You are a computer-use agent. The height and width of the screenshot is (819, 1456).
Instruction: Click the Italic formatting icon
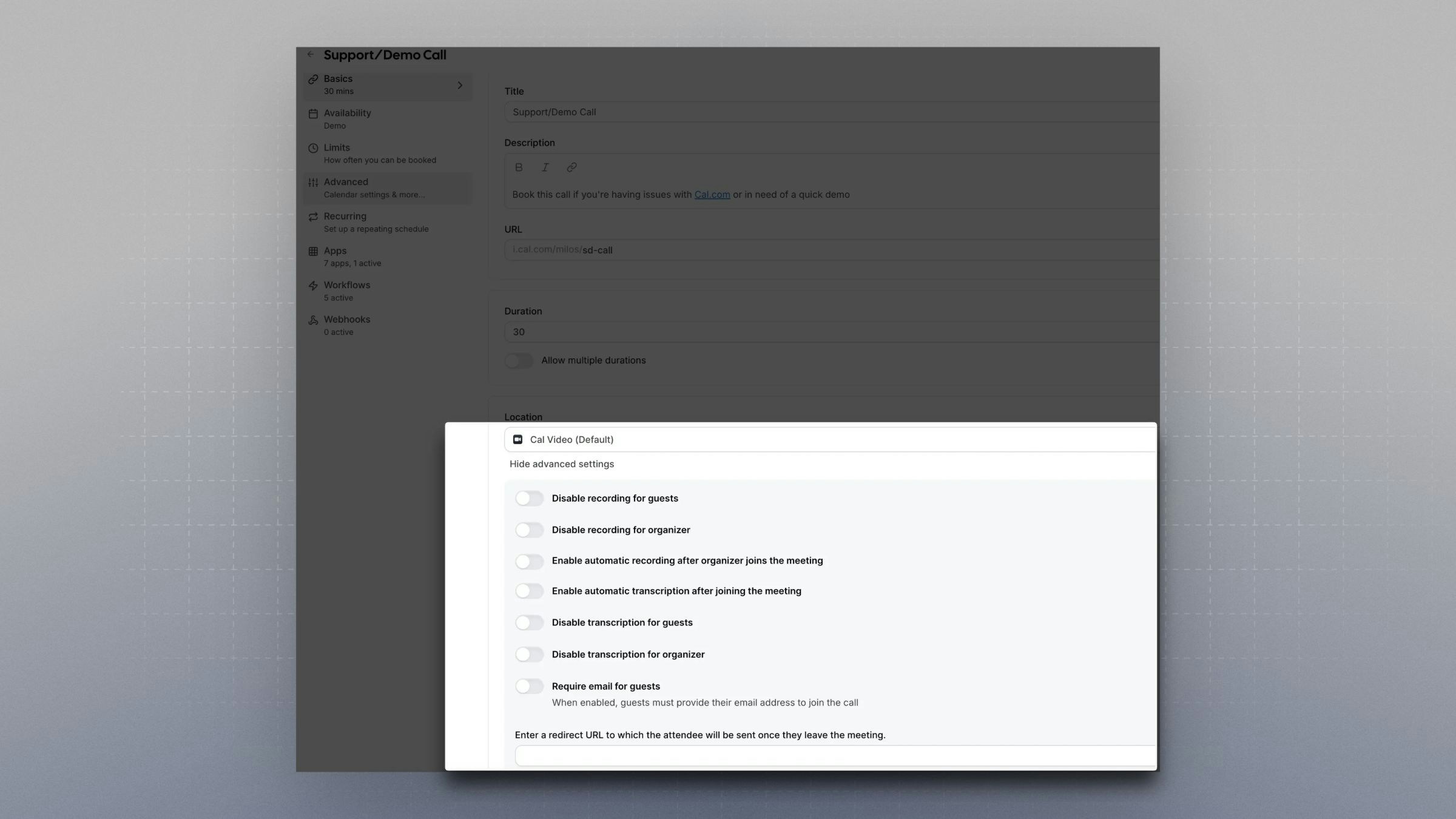(x=545, y=167)
